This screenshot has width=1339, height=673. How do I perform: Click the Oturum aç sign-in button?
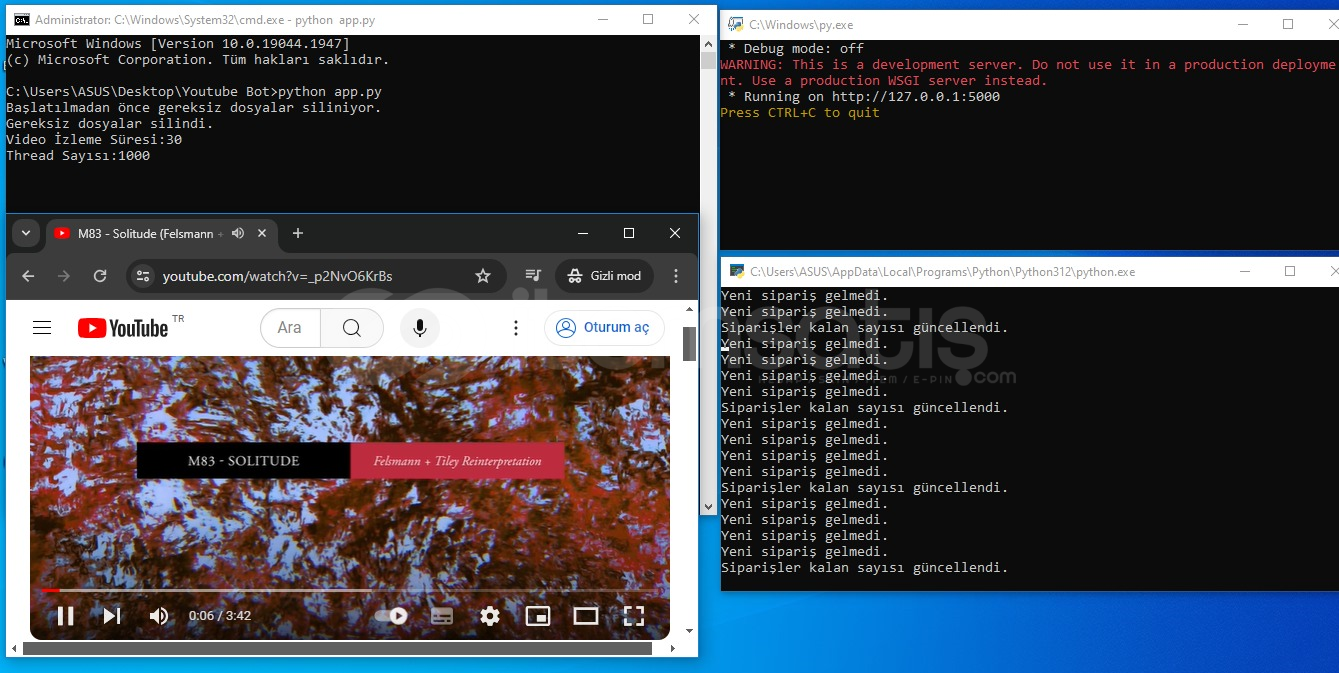pyautogui.click(x=605, y=328)
